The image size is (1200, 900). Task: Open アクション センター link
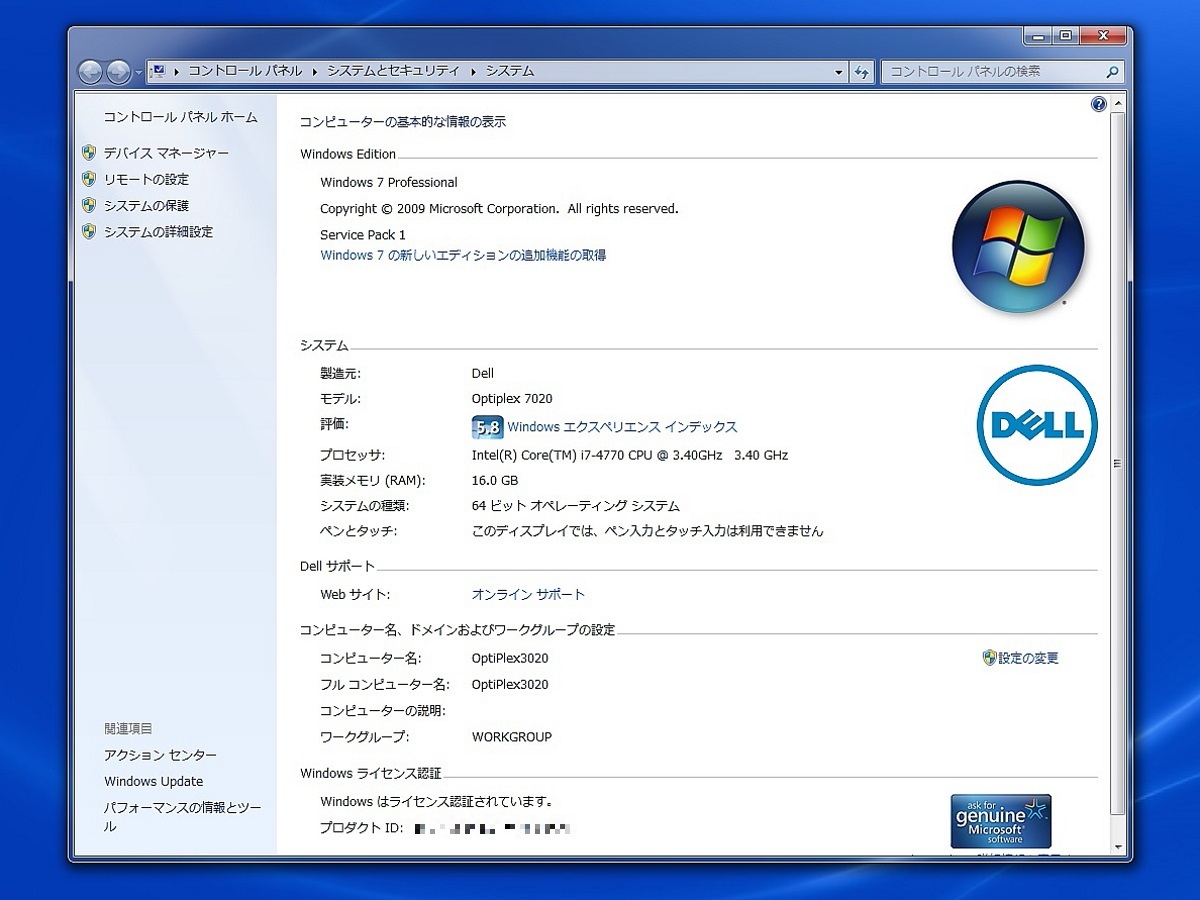click(x=160, y=755)
